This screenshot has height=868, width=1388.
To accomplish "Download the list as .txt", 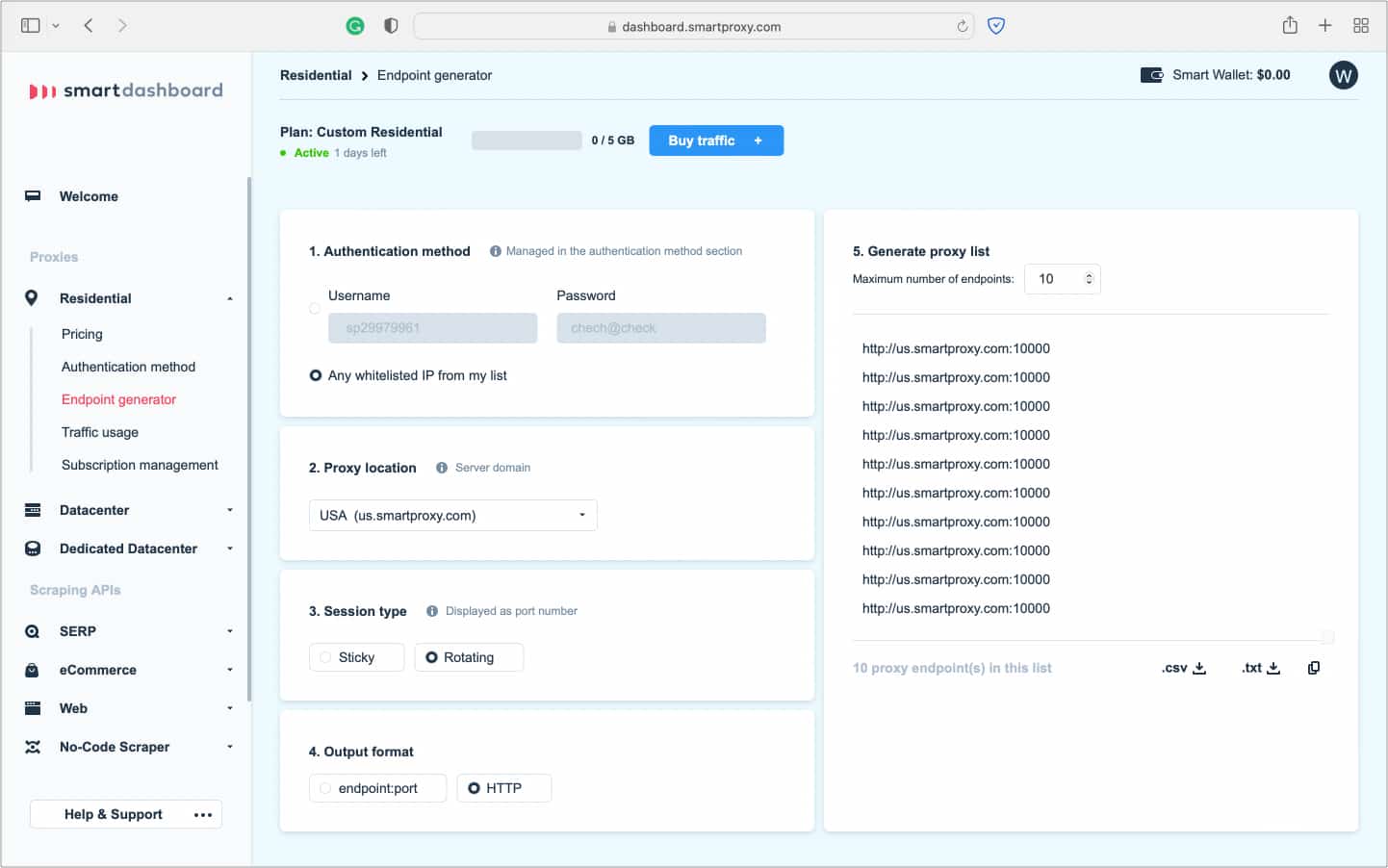I will pyautogui.click(x=1260, y=668).
